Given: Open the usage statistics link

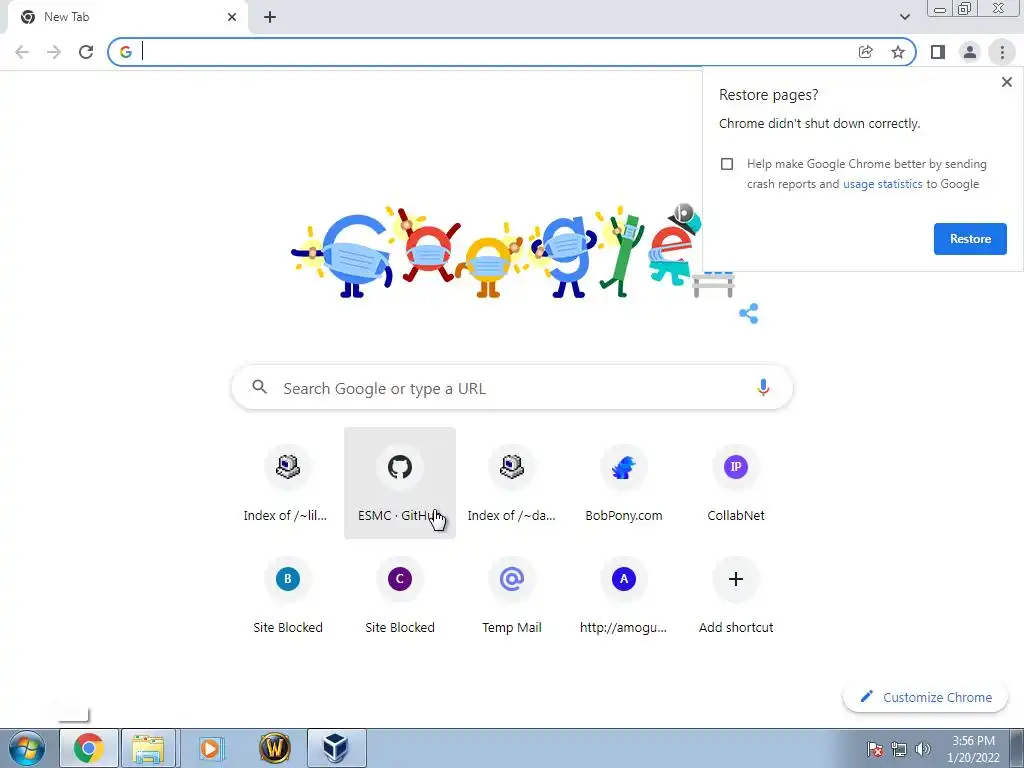Looking at the screenshot, I should click(x=882, y=184).
